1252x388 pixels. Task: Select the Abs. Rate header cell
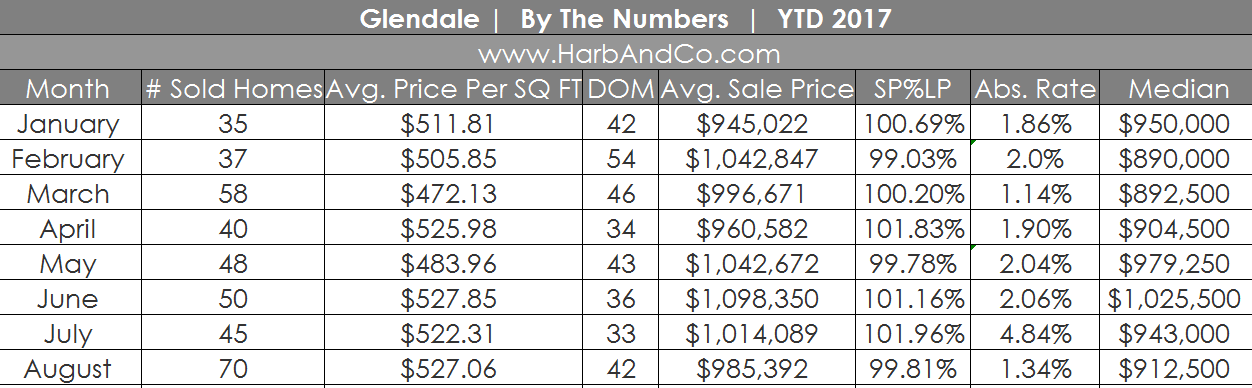point(1034,88)
